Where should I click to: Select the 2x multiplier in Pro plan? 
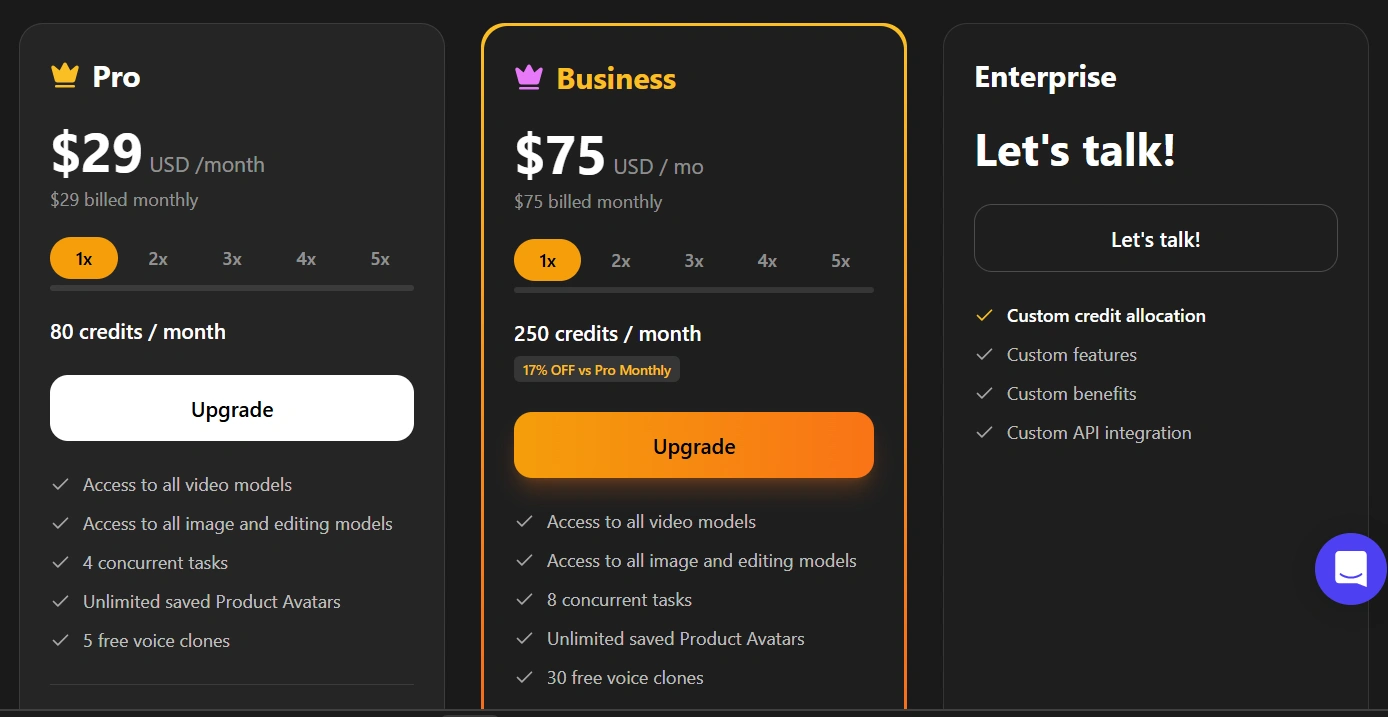click(158, 259)
